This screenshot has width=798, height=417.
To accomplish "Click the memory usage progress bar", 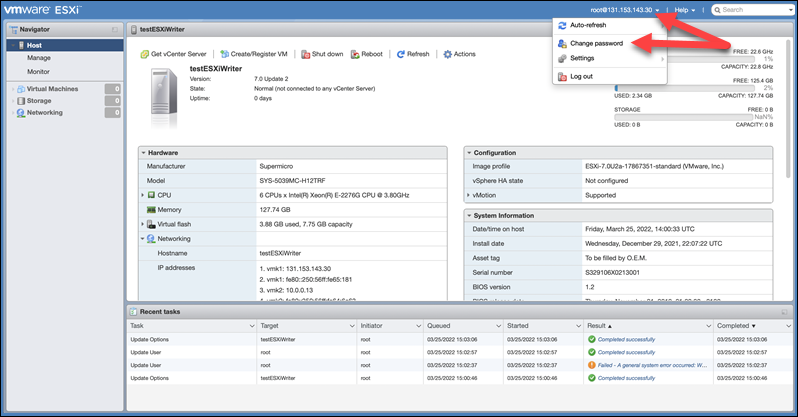I will [x=683, y=88].
